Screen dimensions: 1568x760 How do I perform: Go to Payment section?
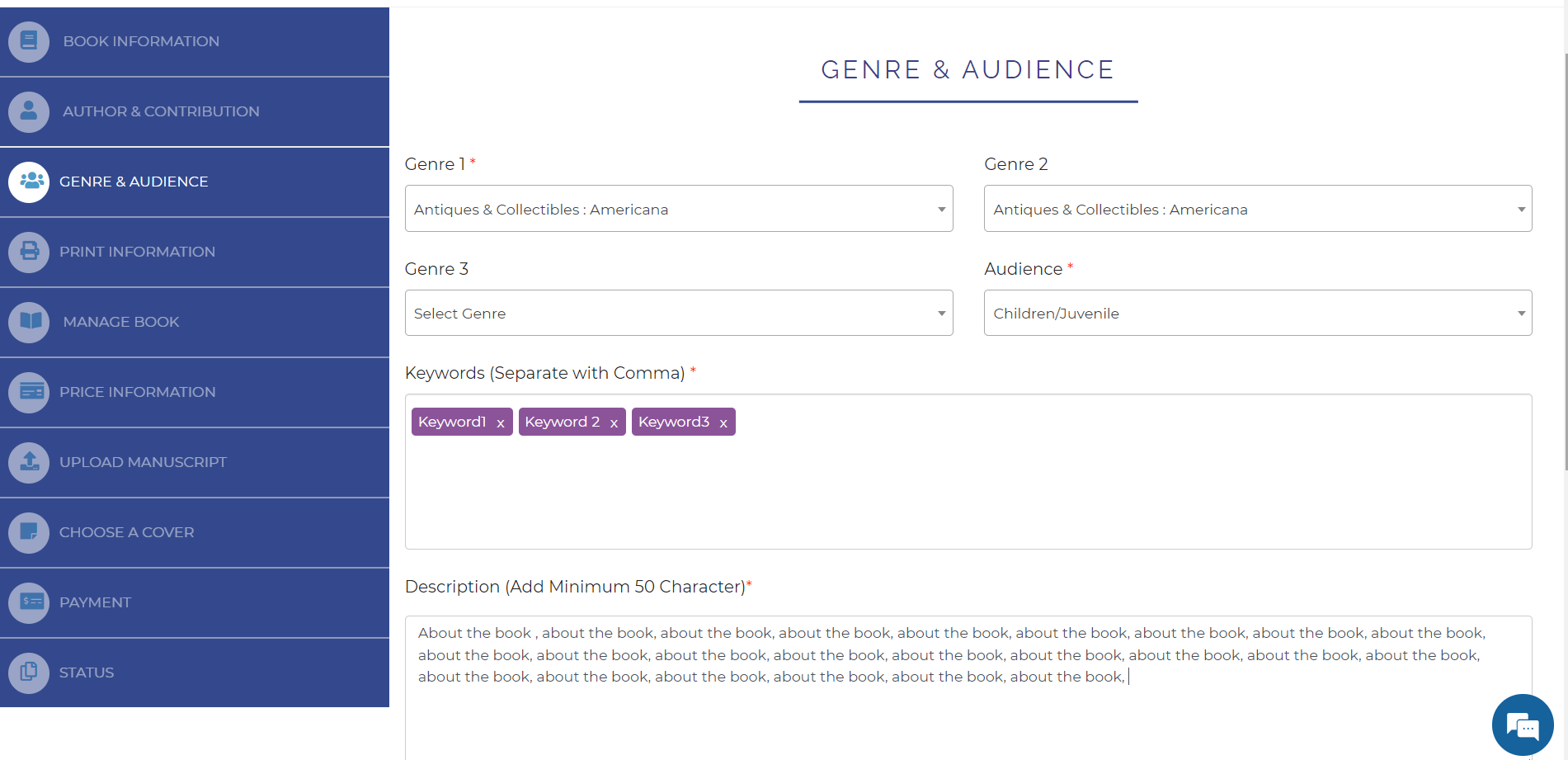(195, 602)
